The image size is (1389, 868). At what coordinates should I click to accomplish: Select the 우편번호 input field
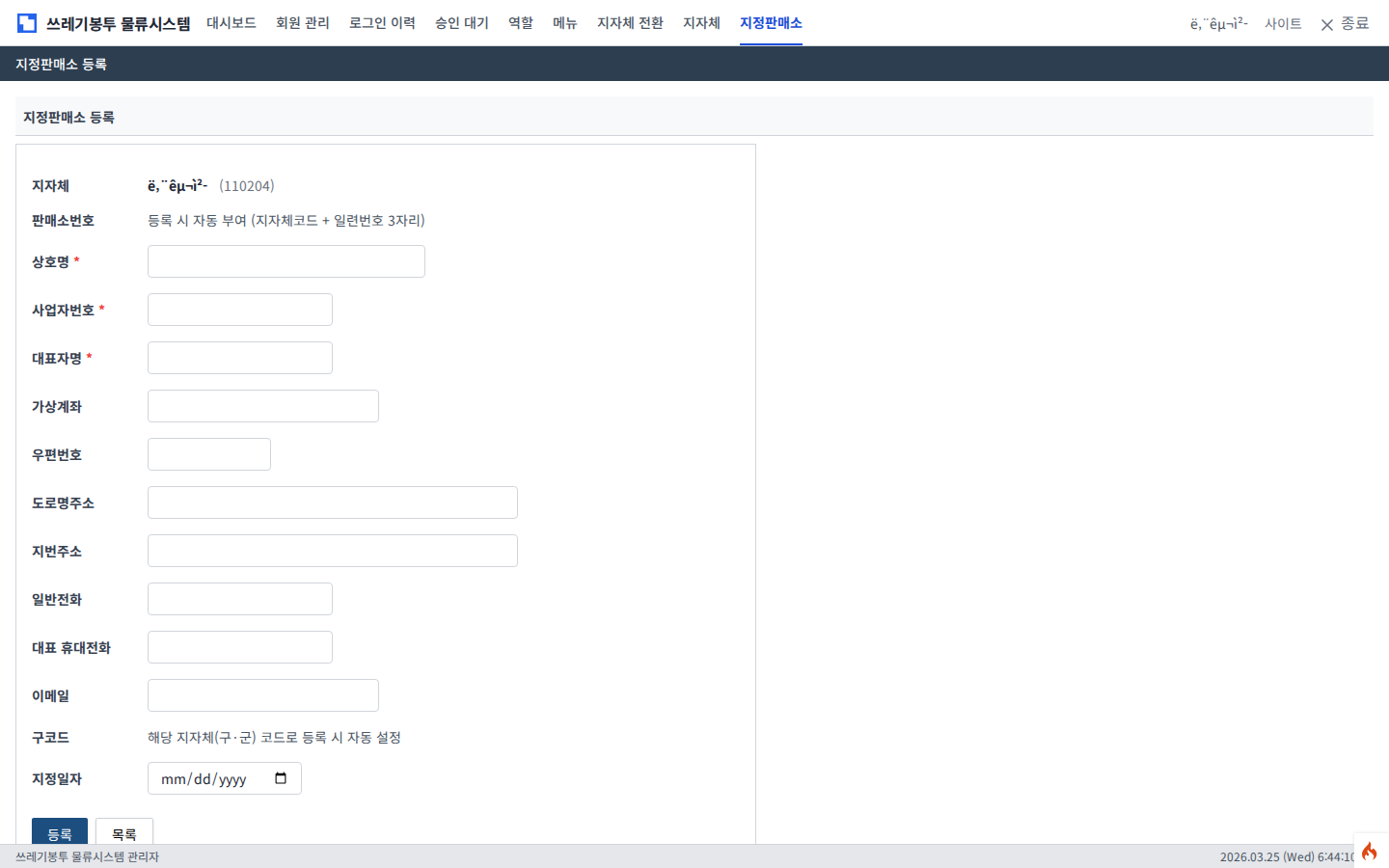(x=208, y=453)
